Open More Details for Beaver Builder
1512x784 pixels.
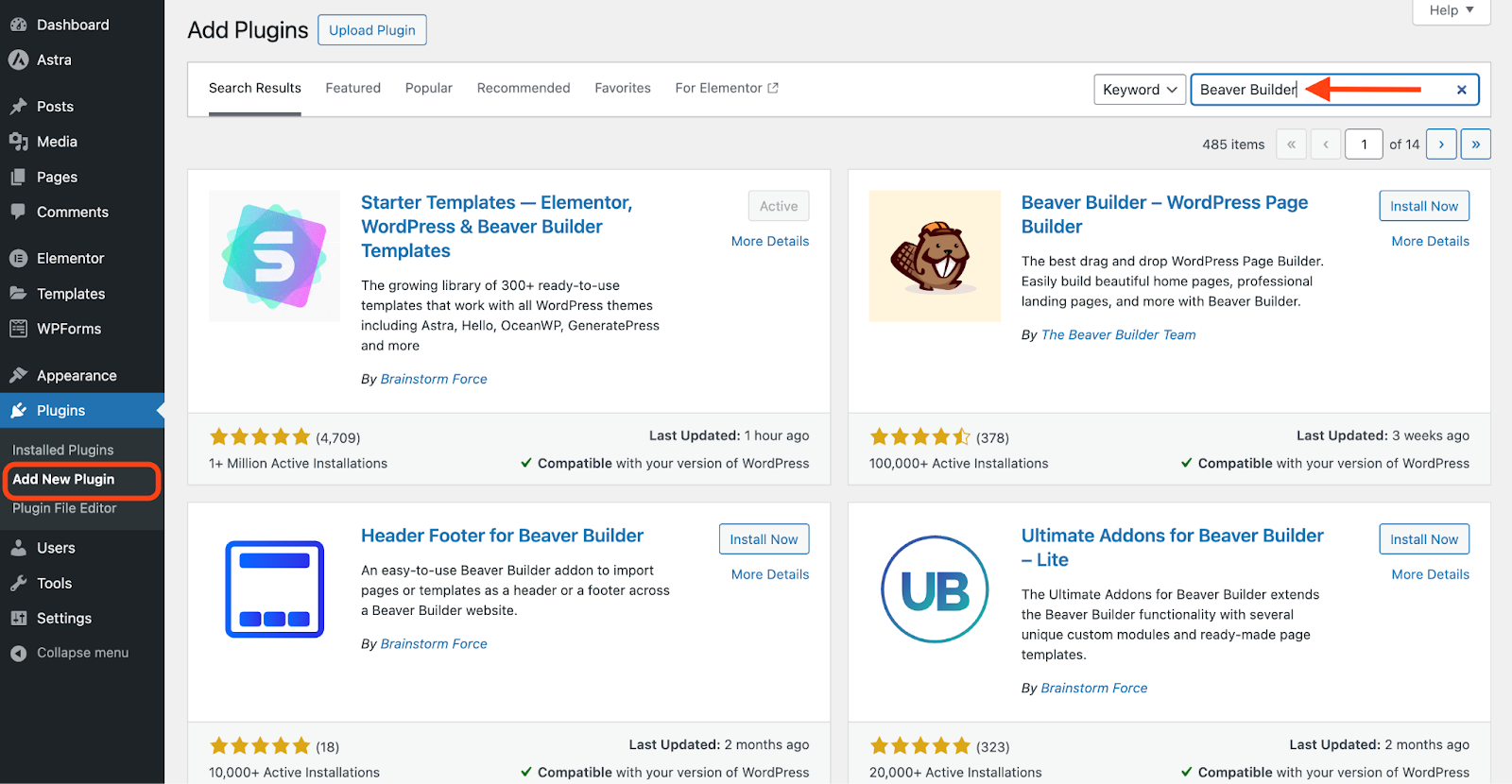click(1431, 241)
